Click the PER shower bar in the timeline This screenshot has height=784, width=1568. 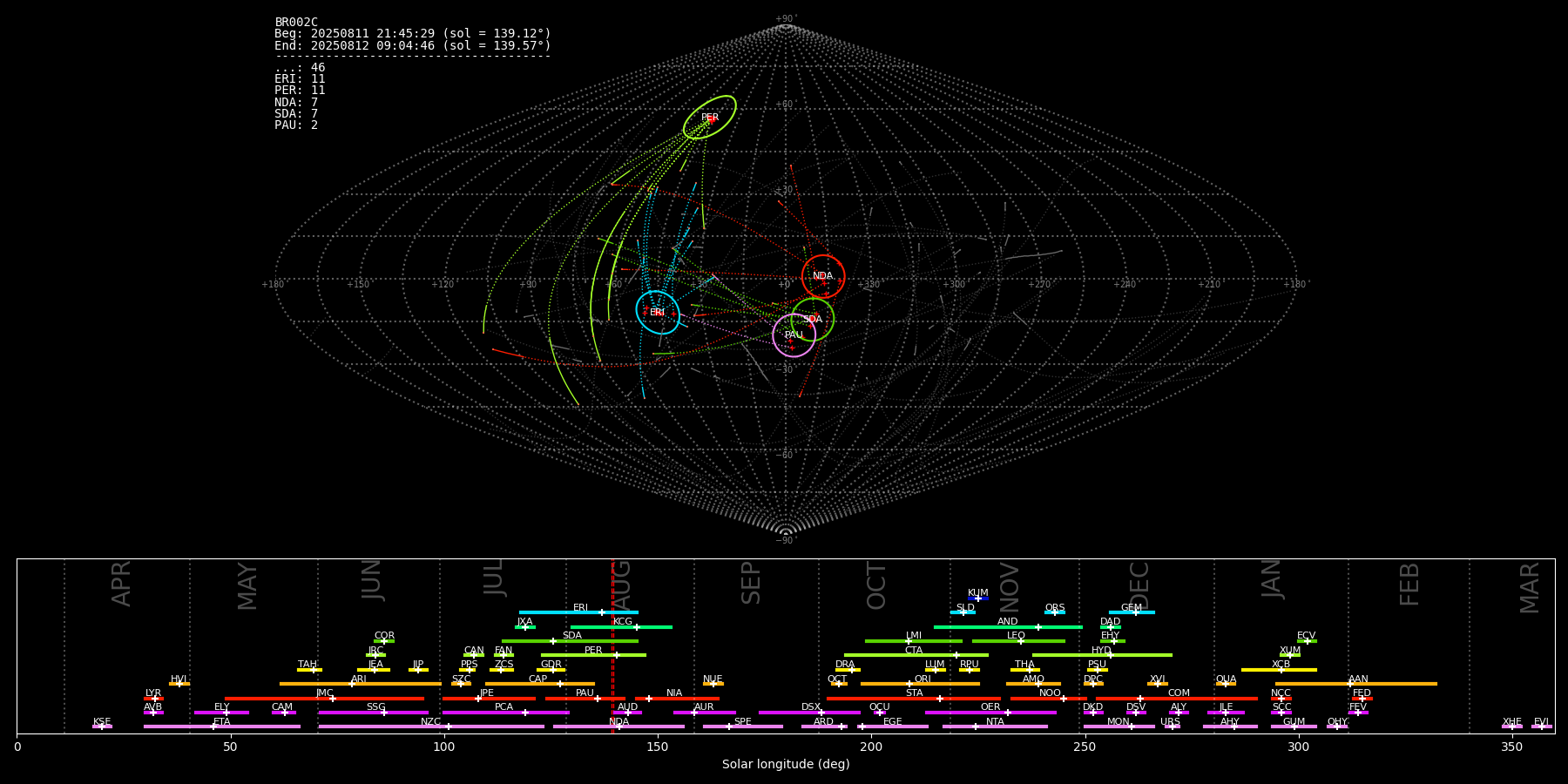[593, 655]
